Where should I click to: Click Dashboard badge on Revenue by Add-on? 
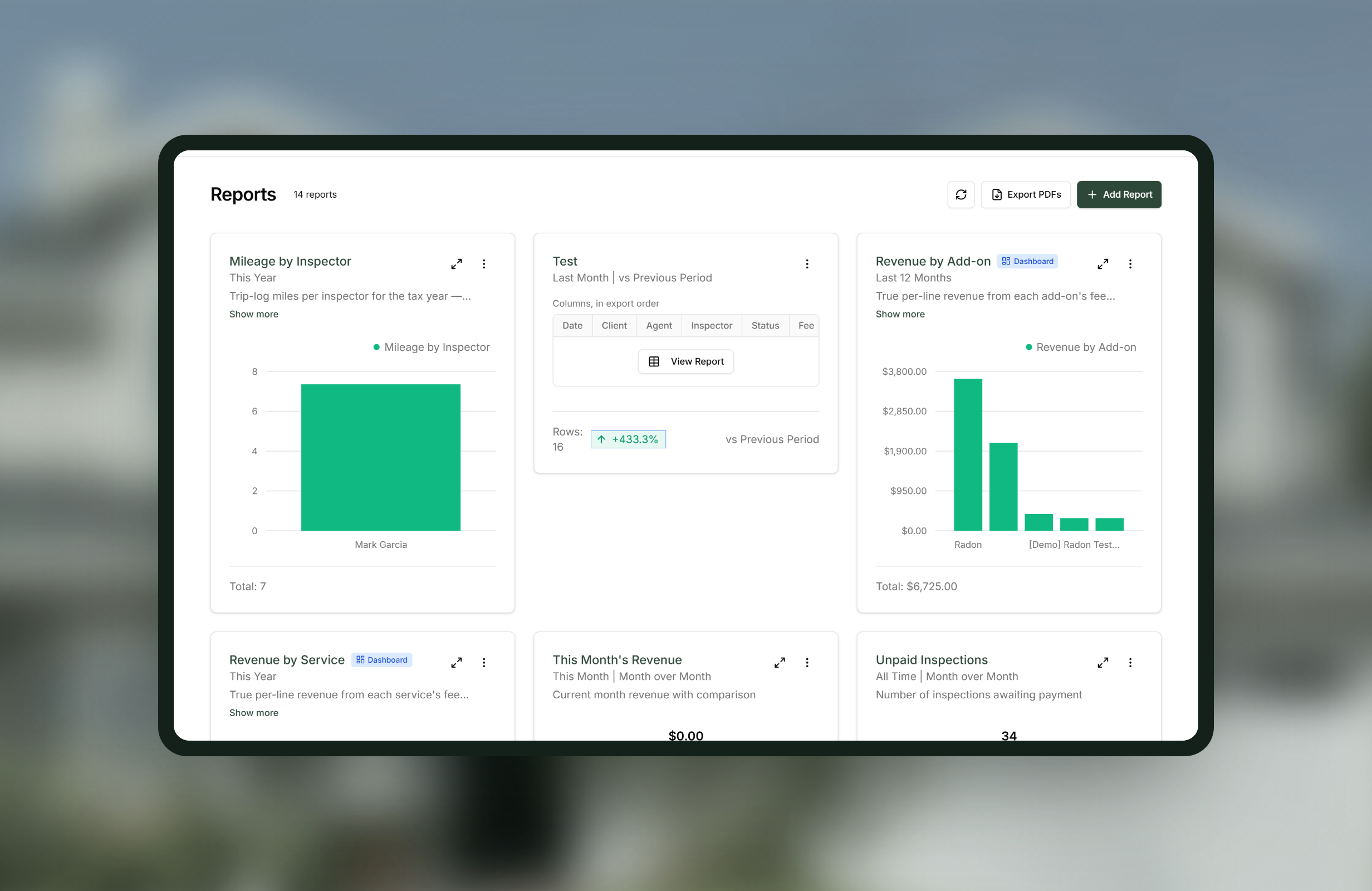click(1027, 261)
